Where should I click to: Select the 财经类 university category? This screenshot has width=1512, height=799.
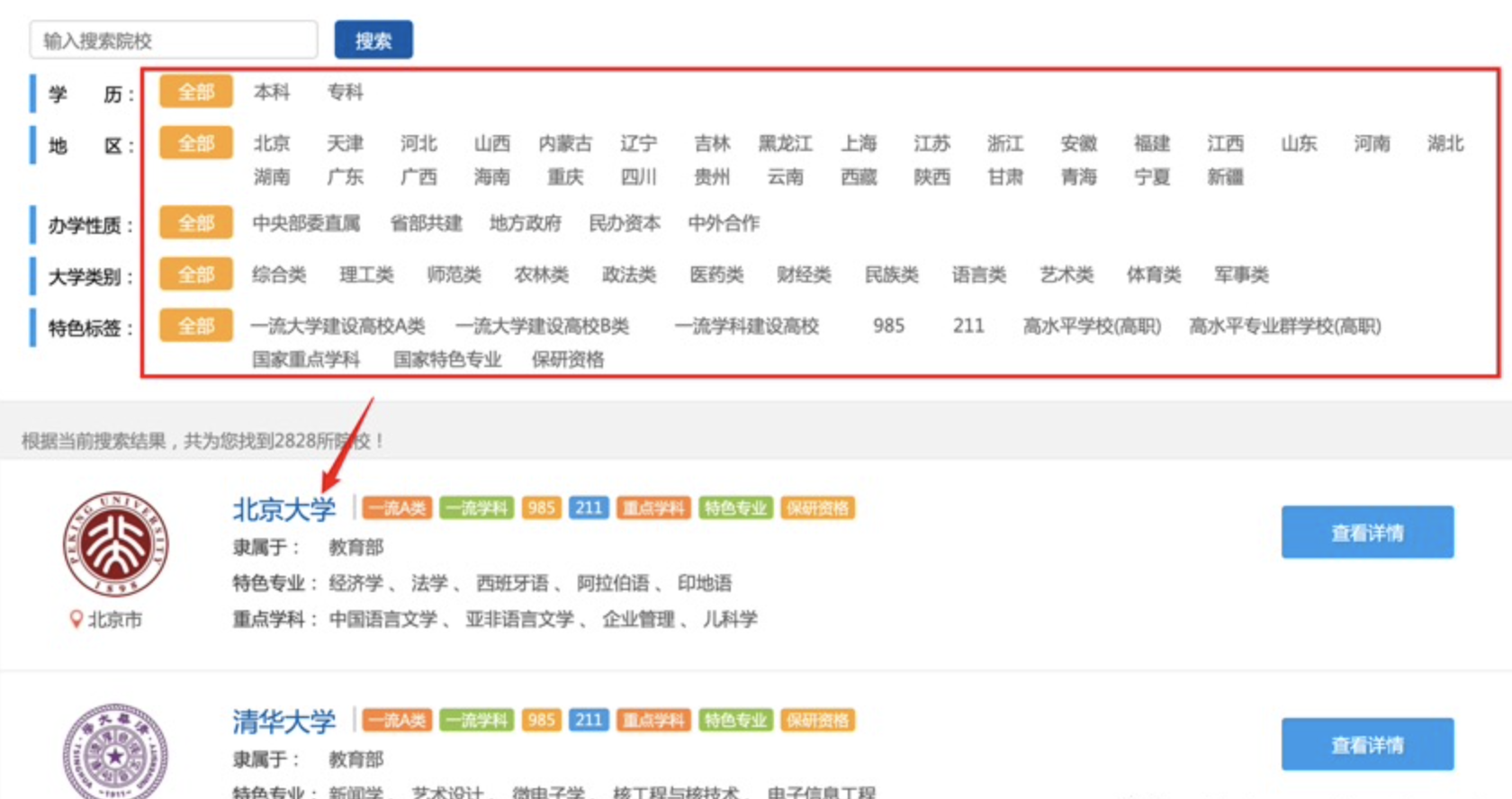click(804, 274)
